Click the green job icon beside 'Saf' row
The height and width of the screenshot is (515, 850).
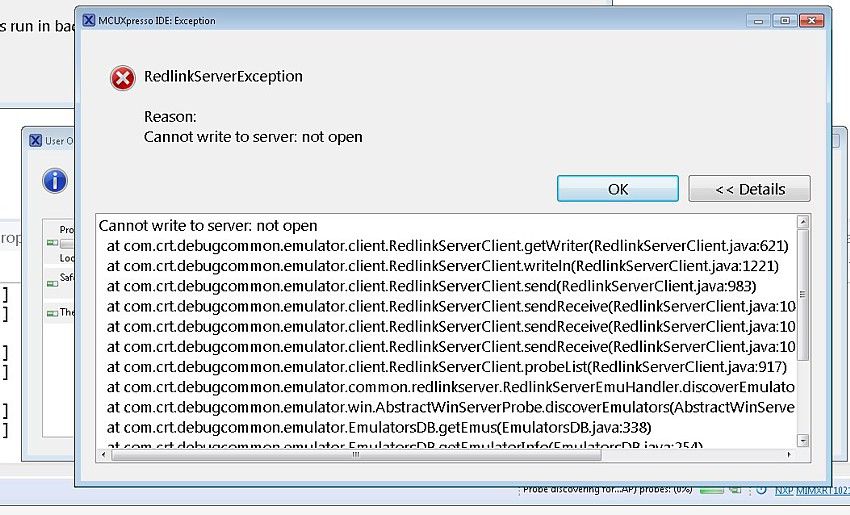coord(52,284)
